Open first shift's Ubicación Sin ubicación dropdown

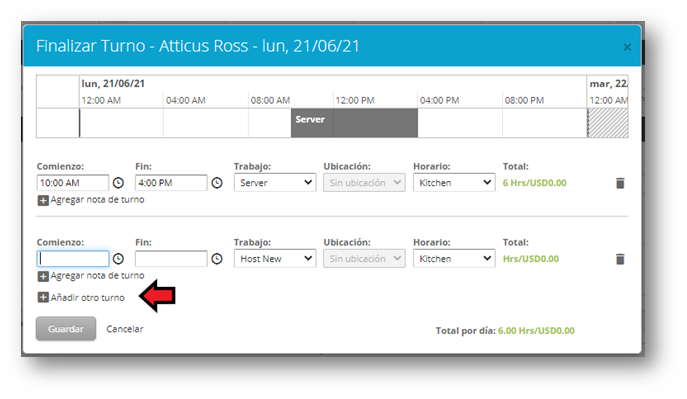click(364, 183)
